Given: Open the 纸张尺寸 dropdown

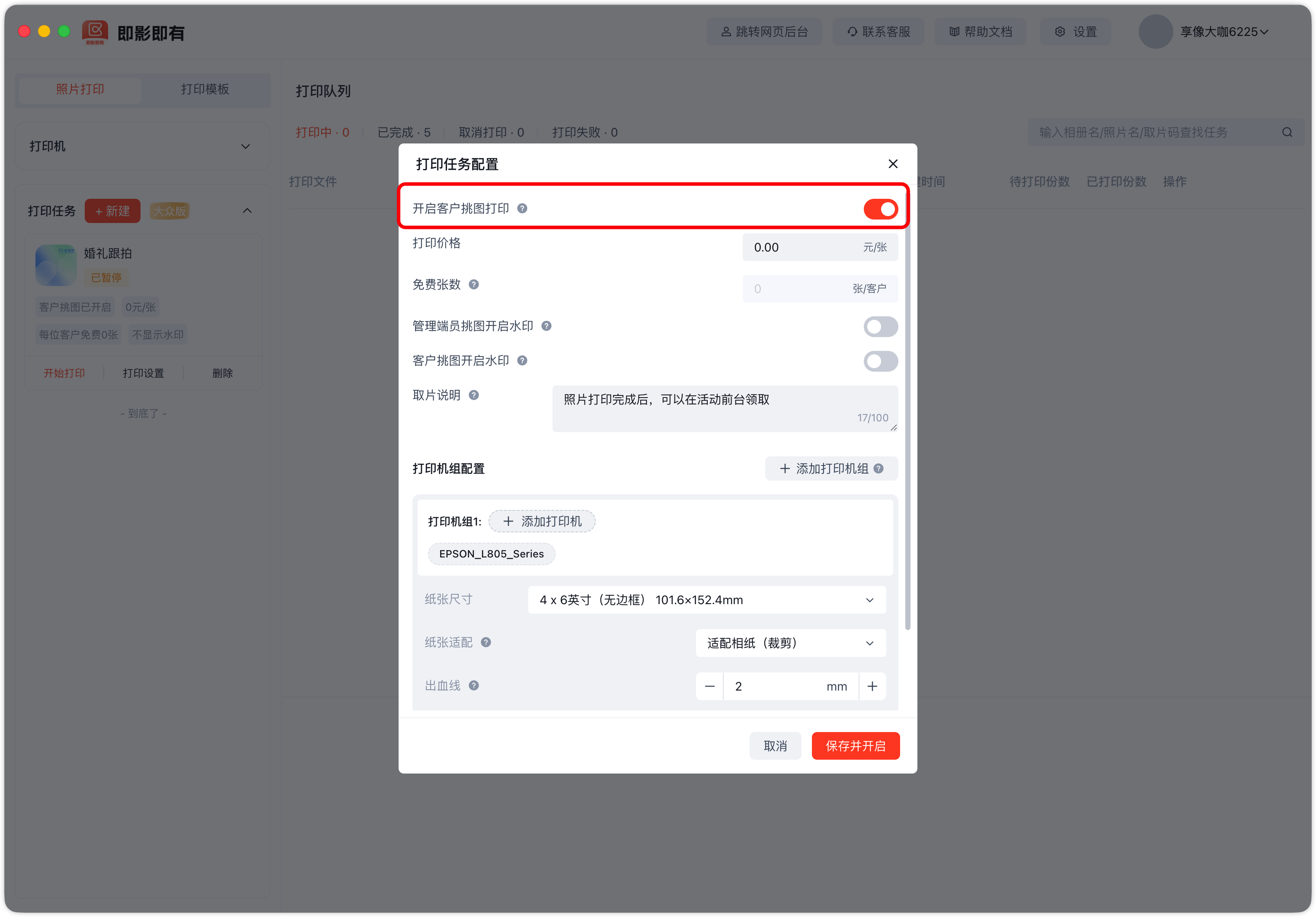Looking at the screenshot, I should tap(706, 600).
